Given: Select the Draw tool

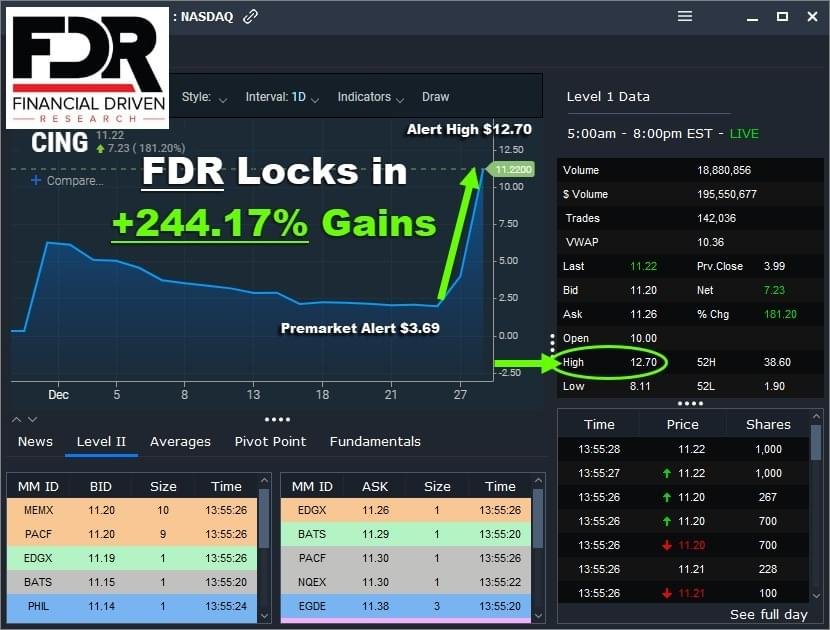Looking at the screenshot, I should click(x=436, y=97).
